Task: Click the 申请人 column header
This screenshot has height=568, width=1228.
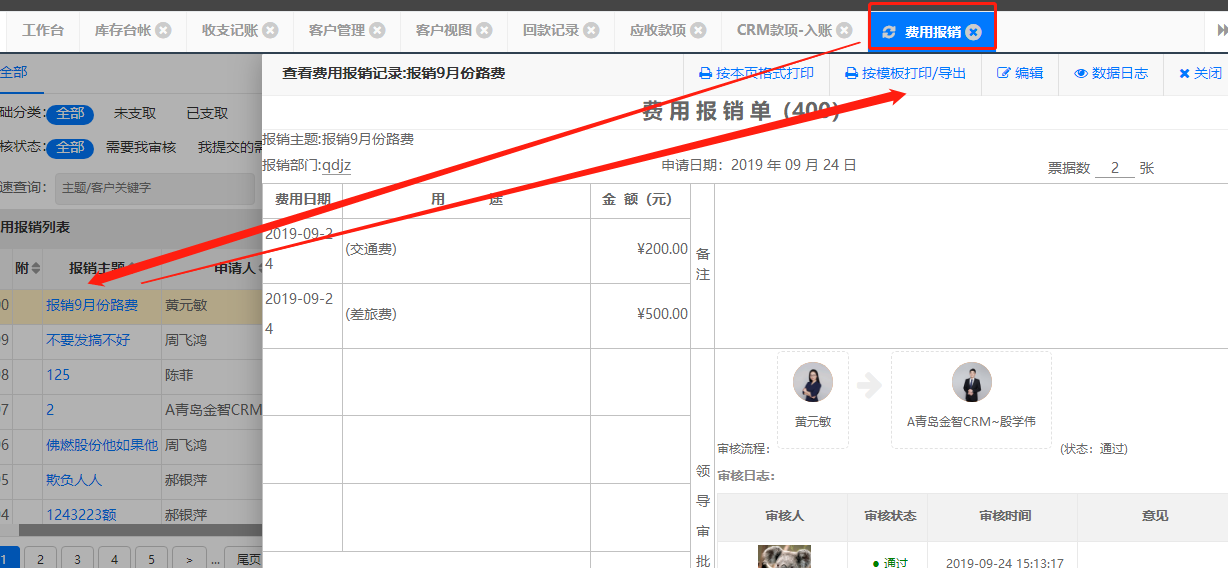Action: 236,268
